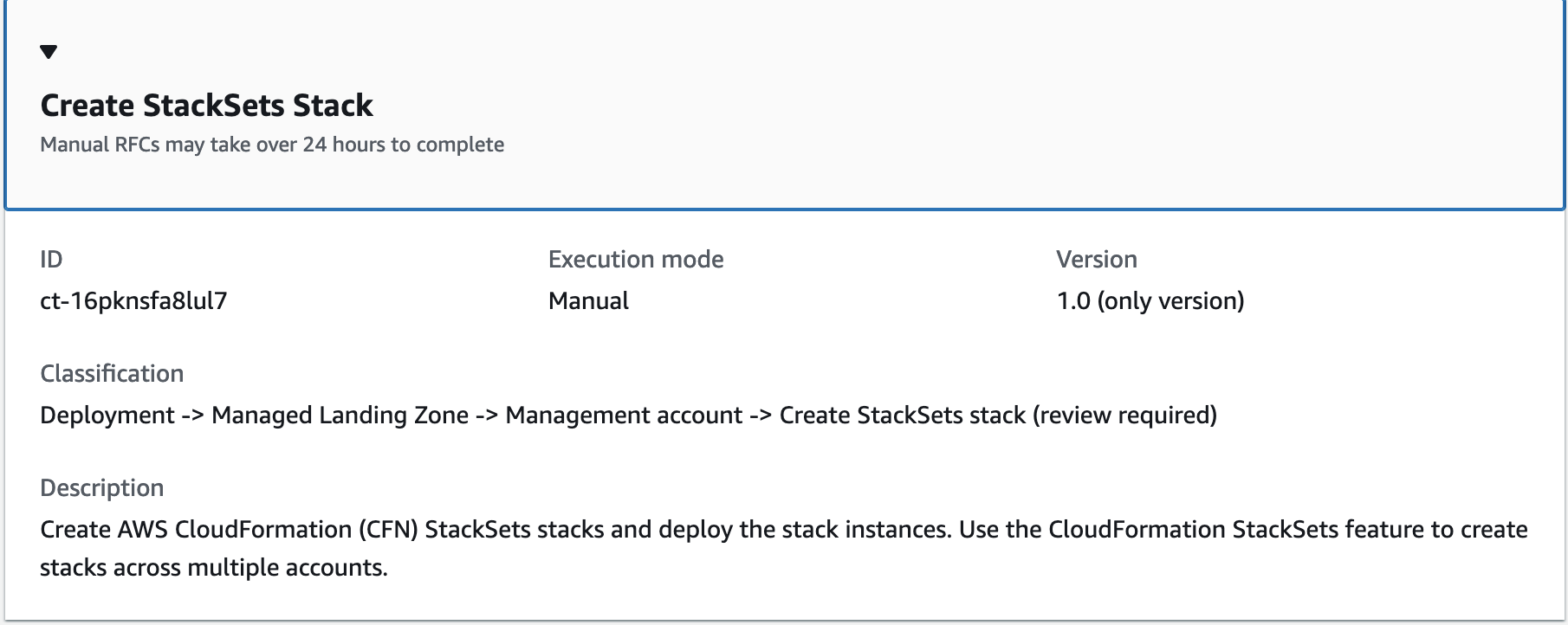Select the Manual execution mode value

tap(587, 301)
